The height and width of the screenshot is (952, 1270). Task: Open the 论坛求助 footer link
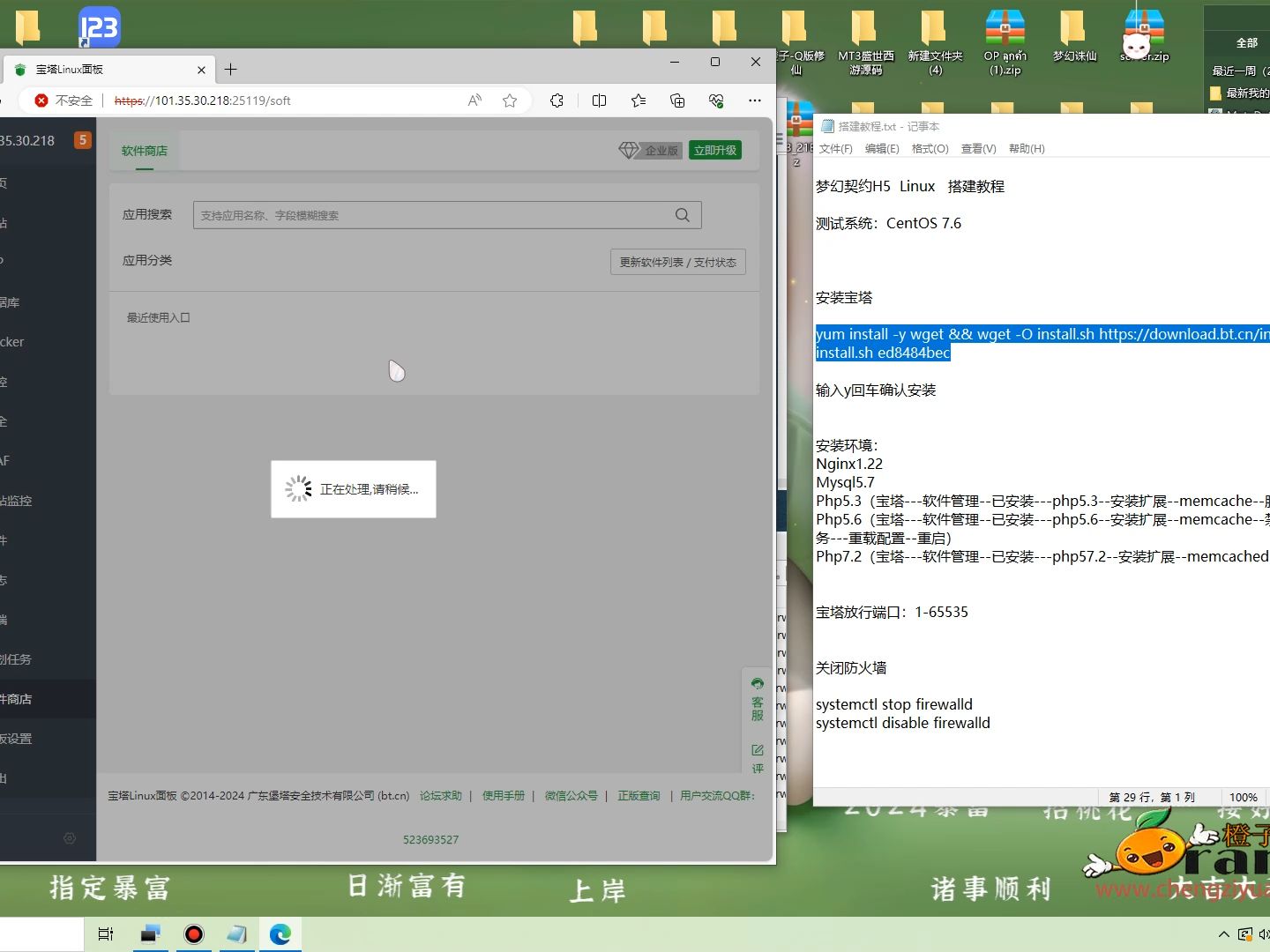pos(441,796)
